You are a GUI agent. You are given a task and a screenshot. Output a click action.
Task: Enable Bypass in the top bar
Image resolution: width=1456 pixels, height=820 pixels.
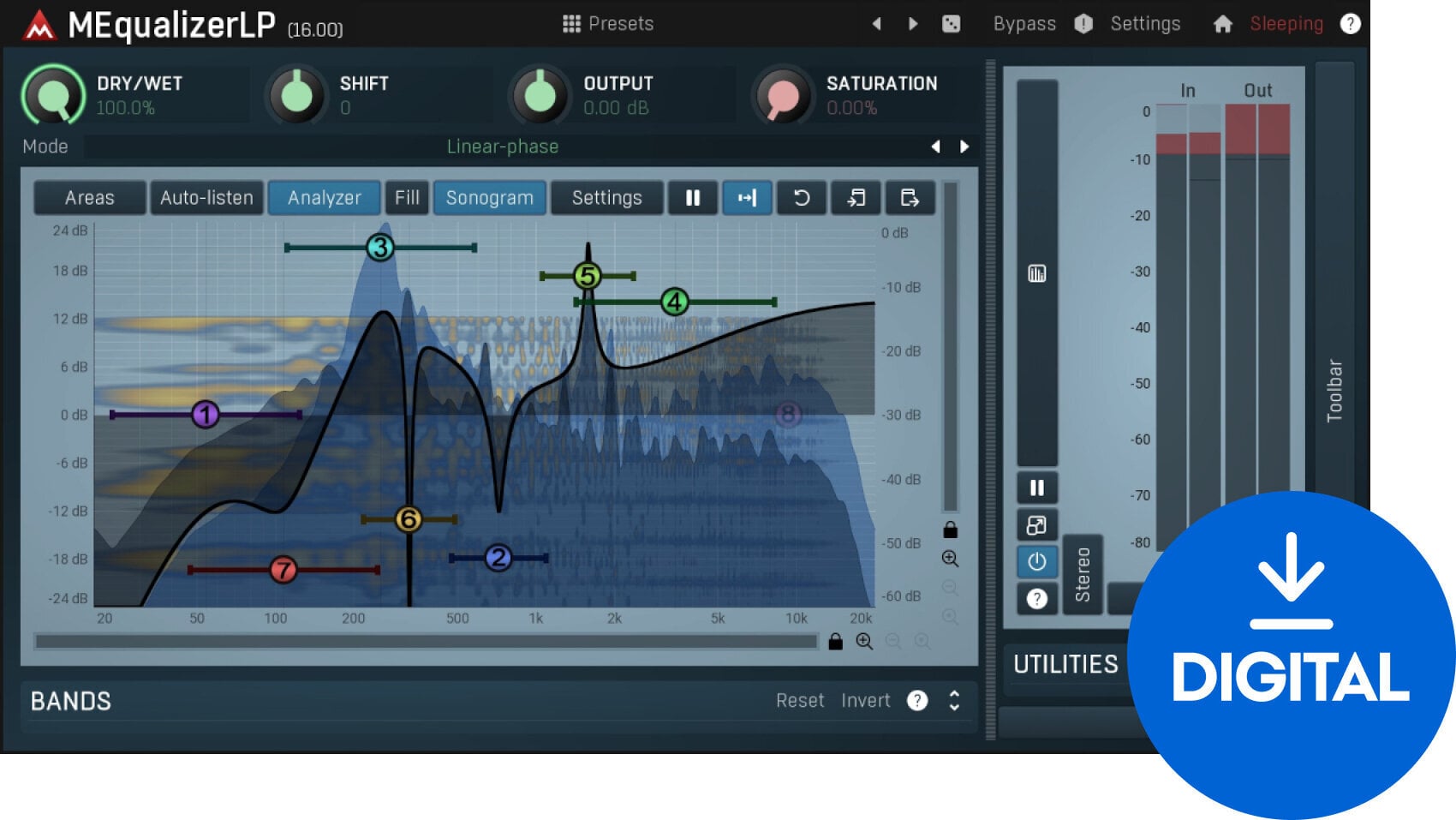1024,23
